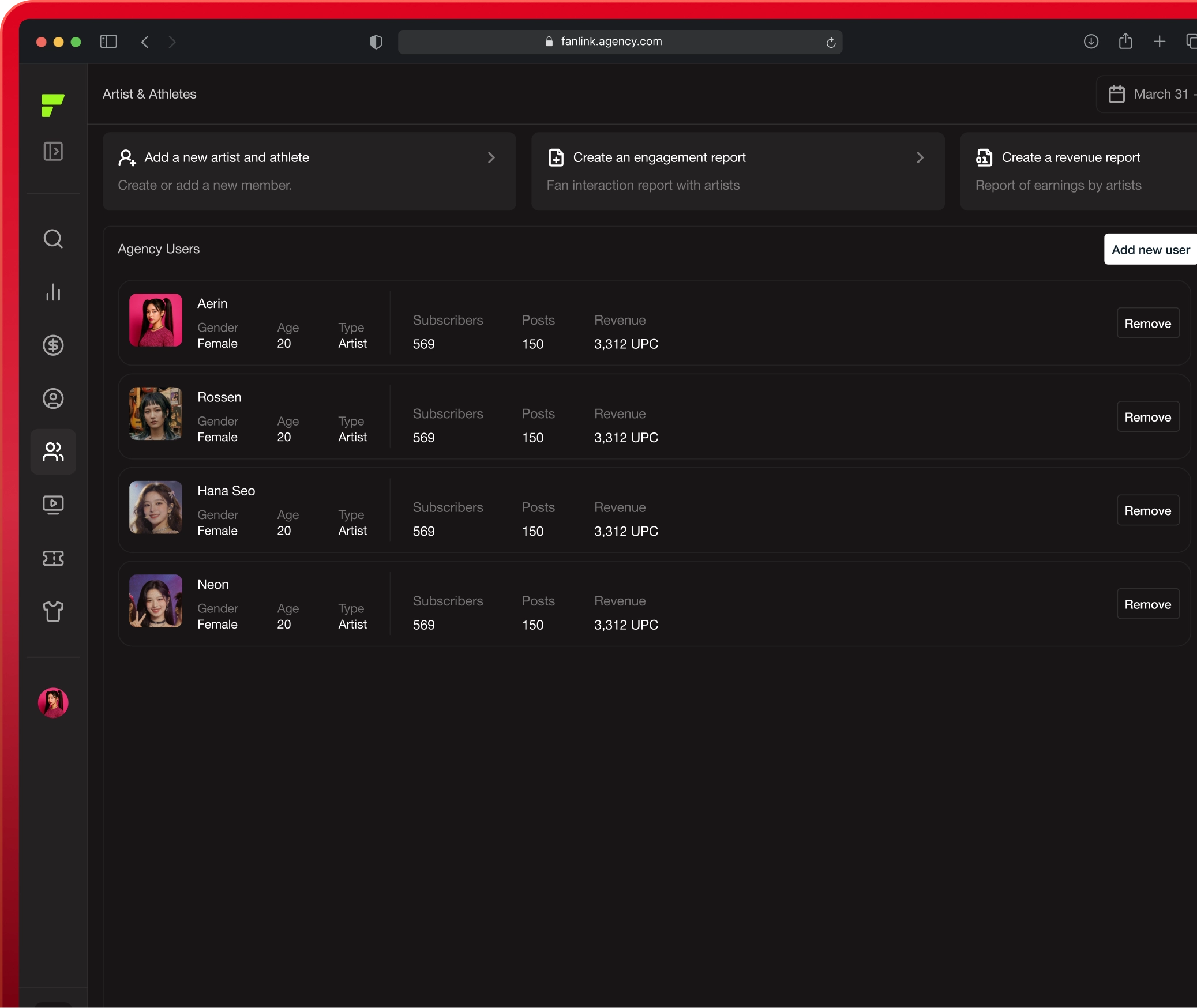The width and height of the screenshot is (1197, 1008).
Task: Click the revenue report file icon
Action: point(984,157)
